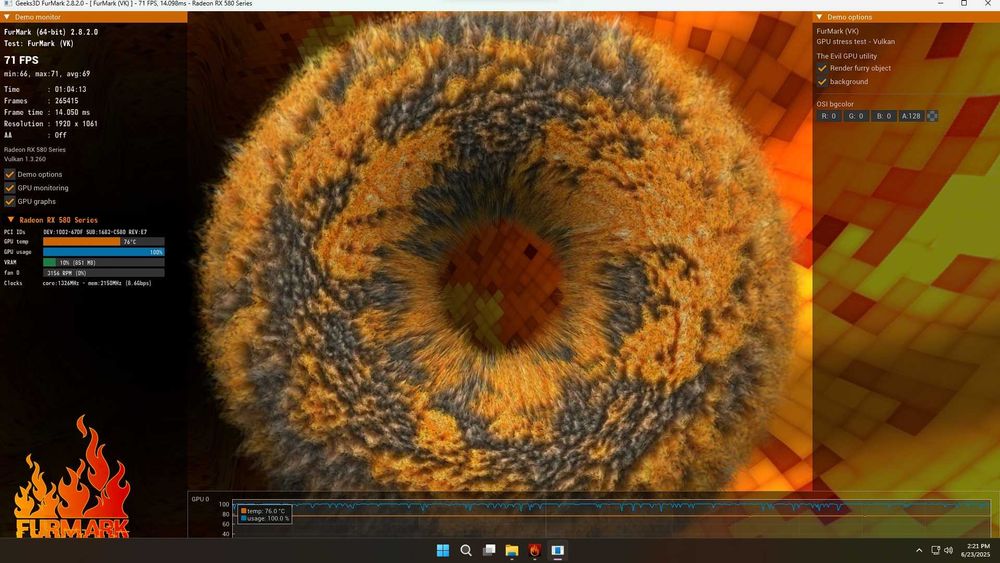This screenshot has width=1000, height=563.
Task: Click the 'min:66, max:71, avg:69' text
Action: (x=47, y=74)
